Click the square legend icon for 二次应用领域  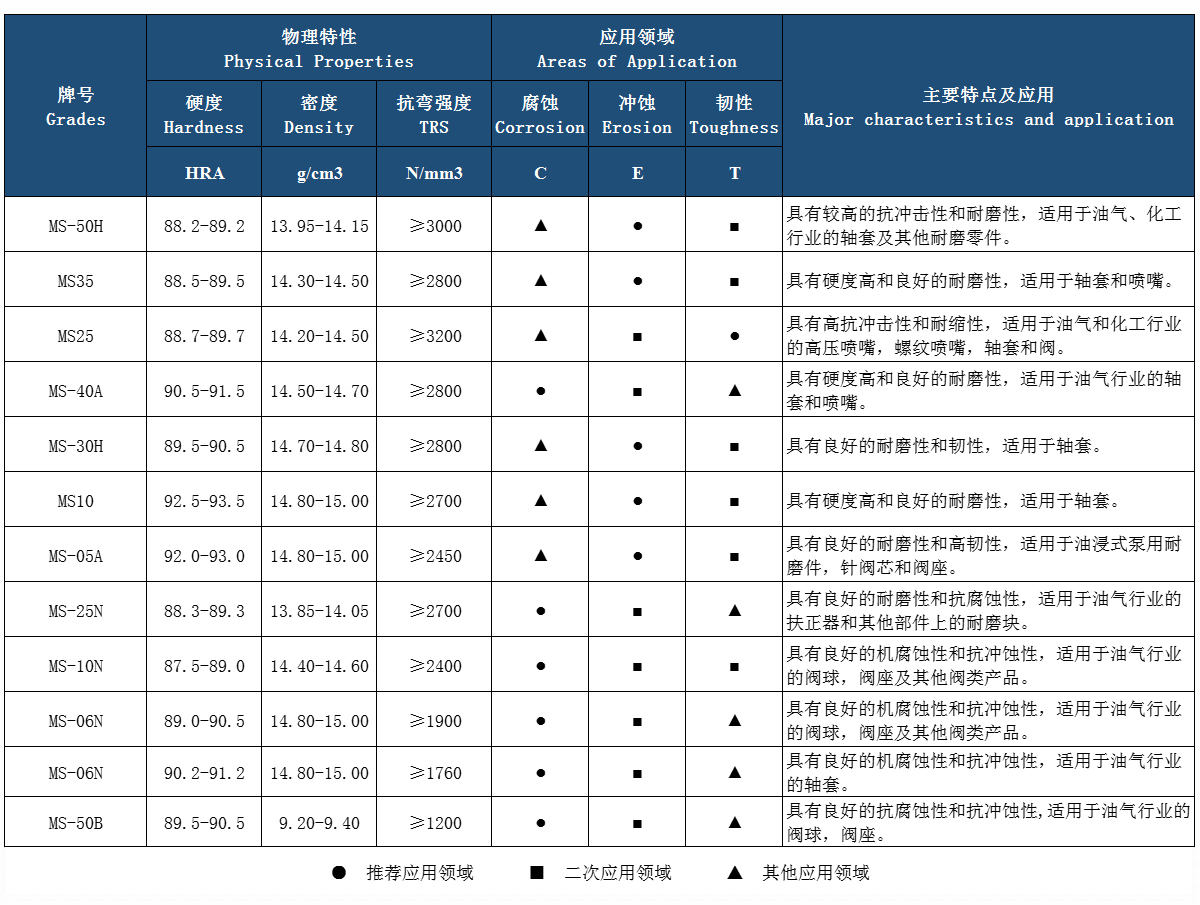(x=537, y=873)
